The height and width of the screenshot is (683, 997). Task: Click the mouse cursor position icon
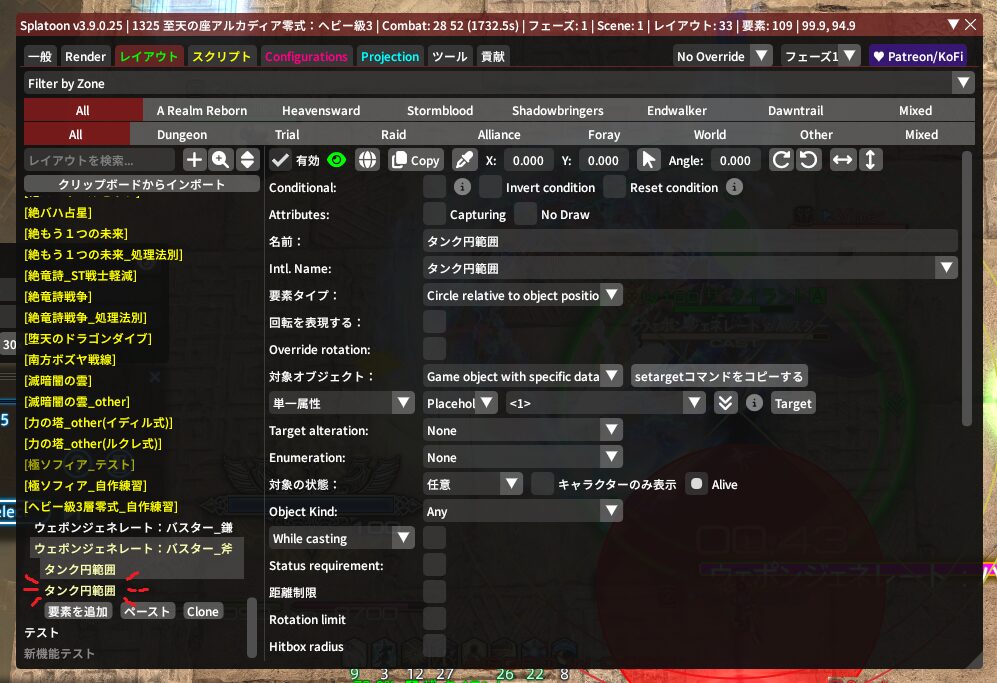(649, 160)
